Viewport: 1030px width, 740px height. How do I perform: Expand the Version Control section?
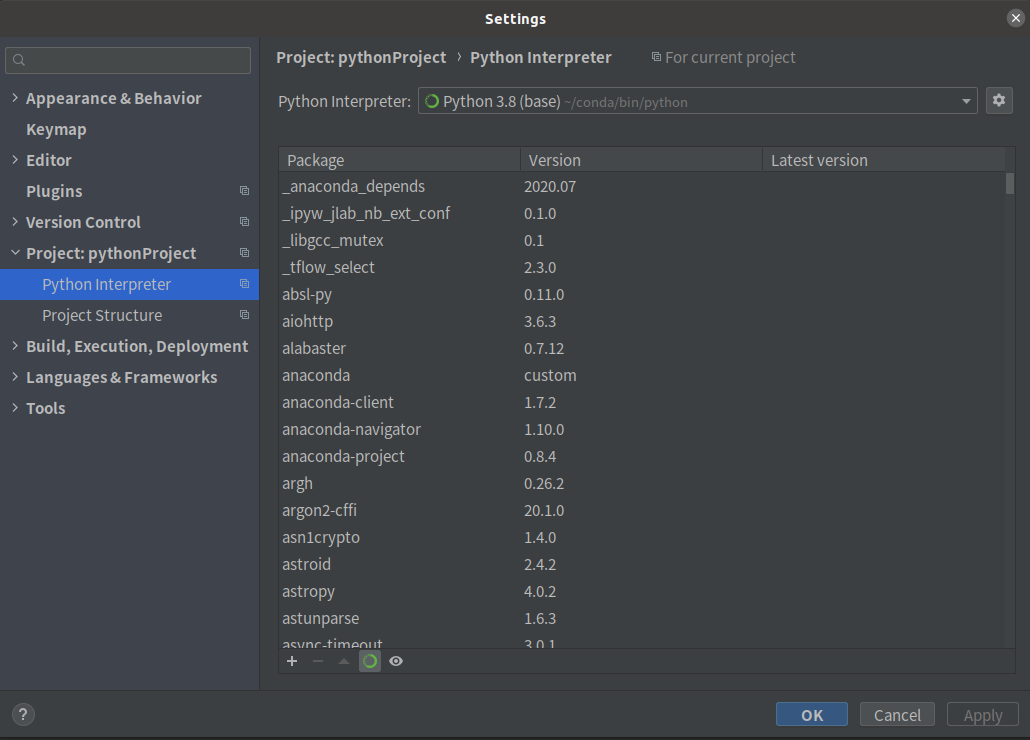[15, 222]
